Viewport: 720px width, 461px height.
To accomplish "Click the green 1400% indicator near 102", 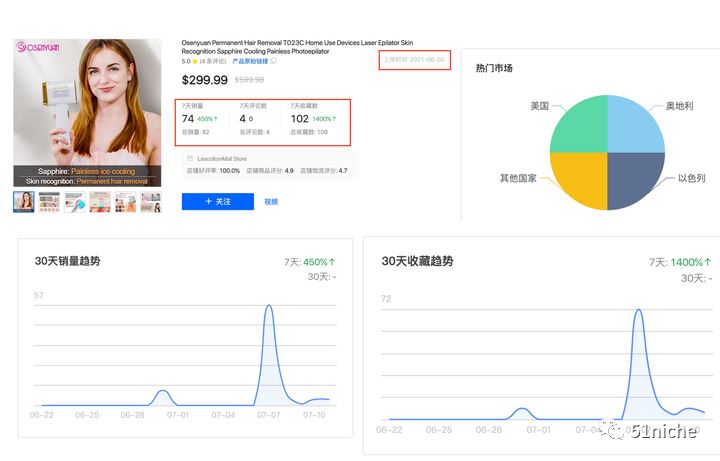I will (x=324, y=119).
